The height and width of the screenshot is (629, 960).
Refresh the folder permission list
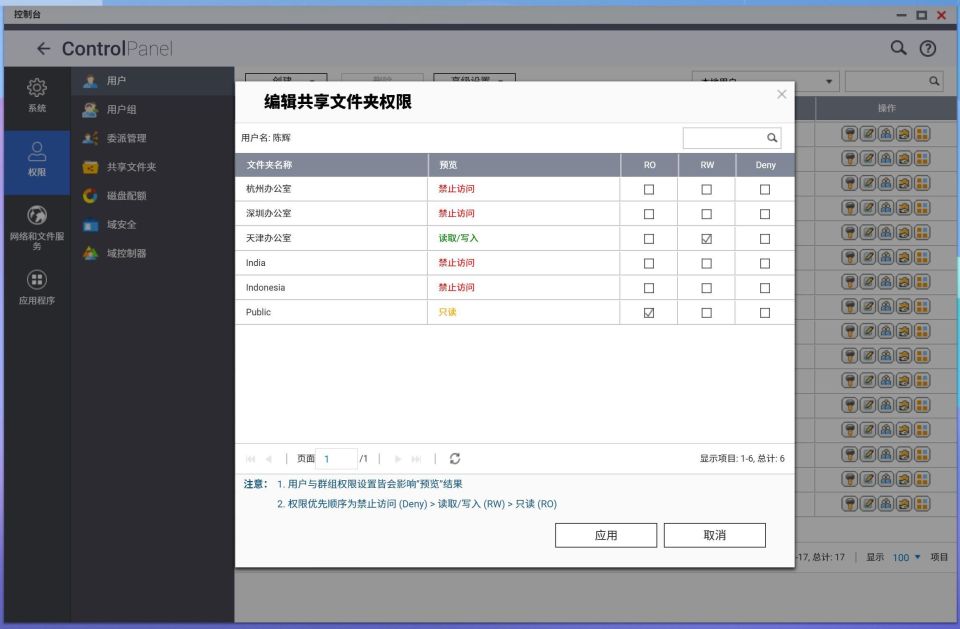point(454,459)
